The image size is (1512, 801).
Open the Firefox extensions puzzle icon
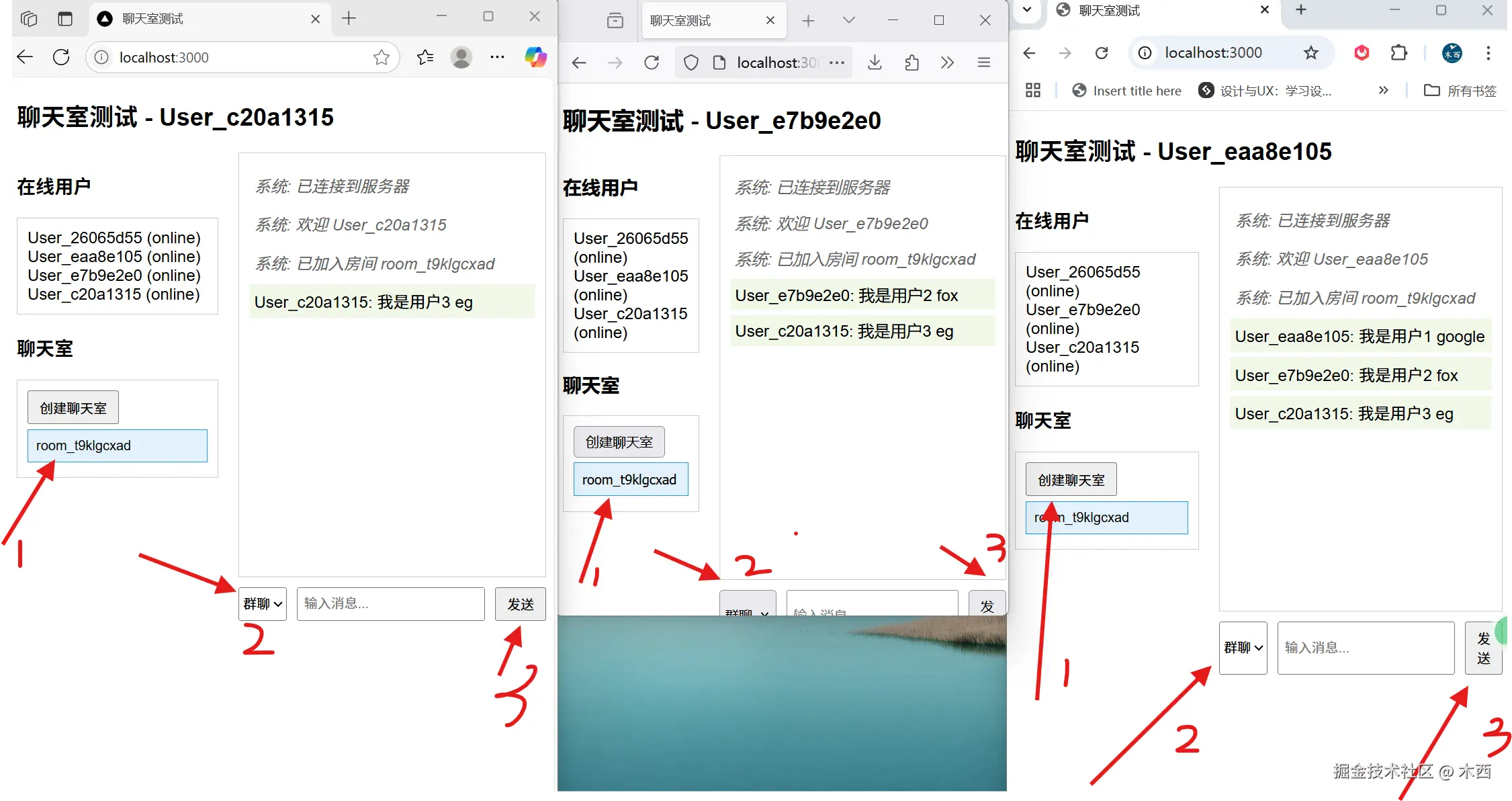tap(911, 62)
